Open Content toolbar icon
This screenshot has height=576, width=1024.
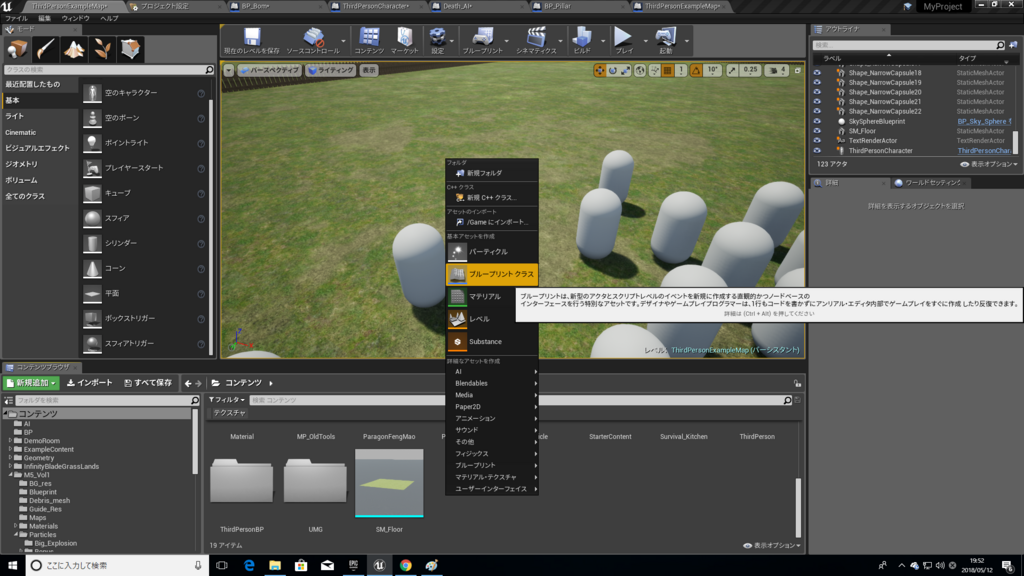tap(369, 40)
